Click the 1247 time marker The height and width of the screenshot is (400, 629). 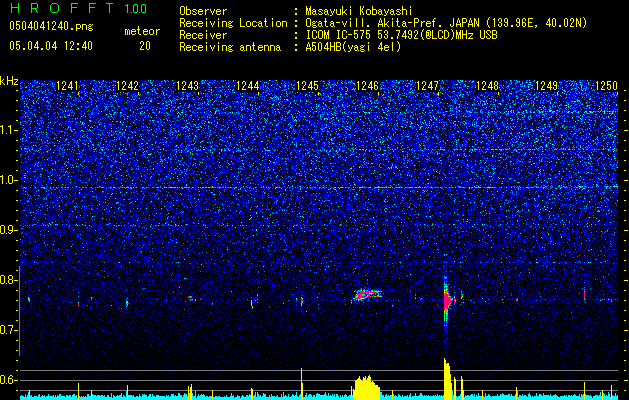tap(428, 86)
